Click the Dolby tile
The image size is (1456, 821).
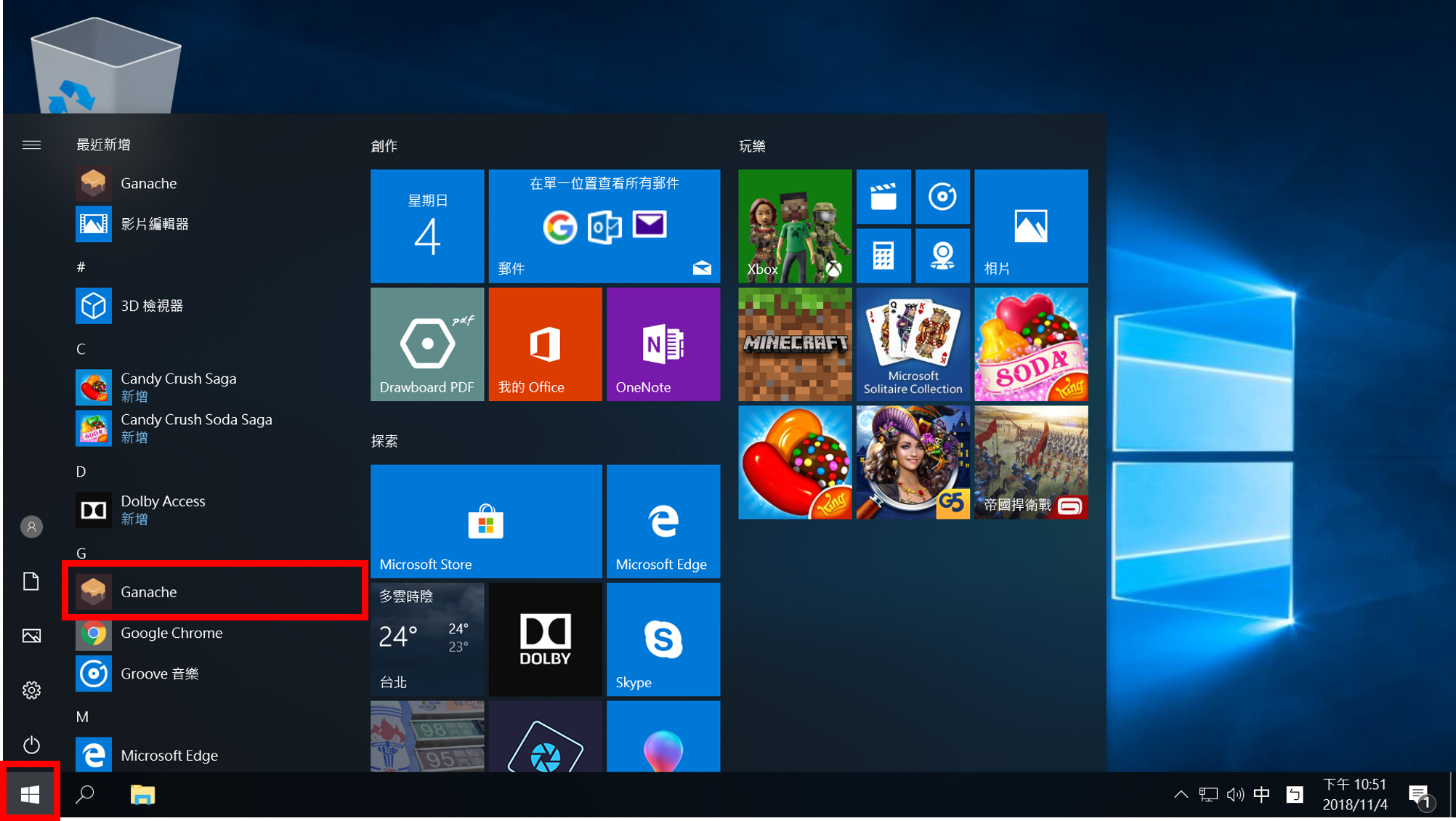point(545,639)
